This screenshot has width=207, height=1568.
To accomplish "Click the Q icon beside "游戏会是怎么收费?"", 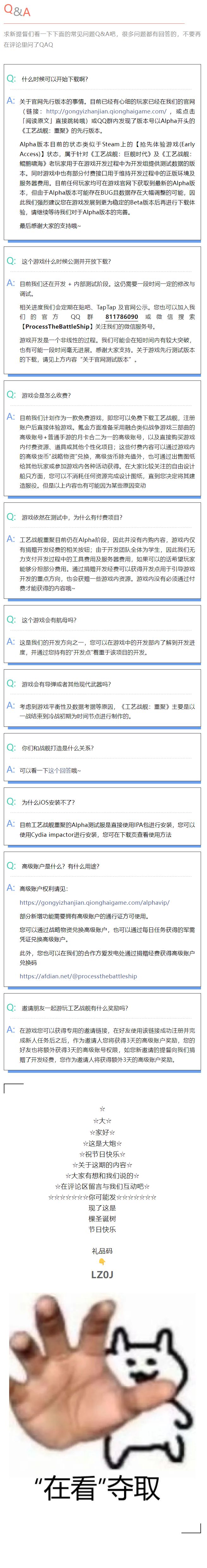I will 11,394.
